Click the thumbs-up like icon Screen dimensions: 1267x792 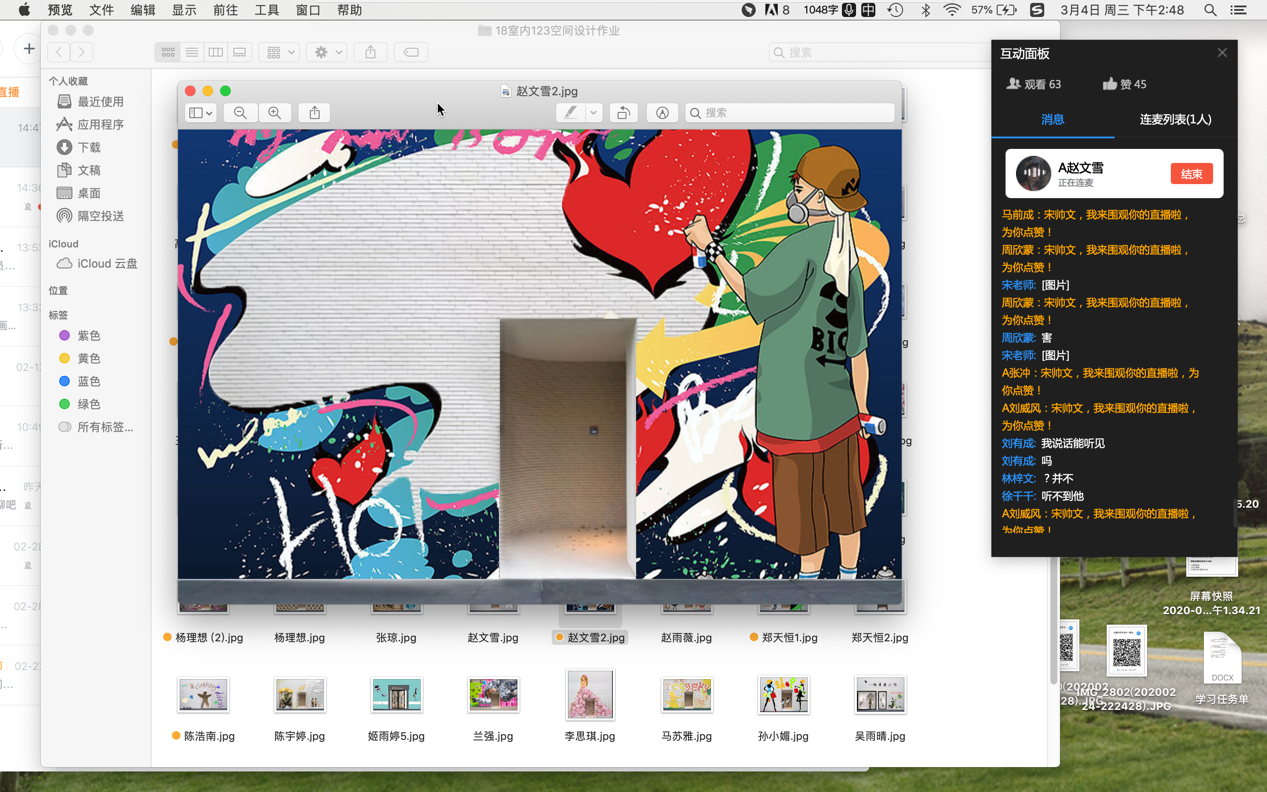(1109, 84)
